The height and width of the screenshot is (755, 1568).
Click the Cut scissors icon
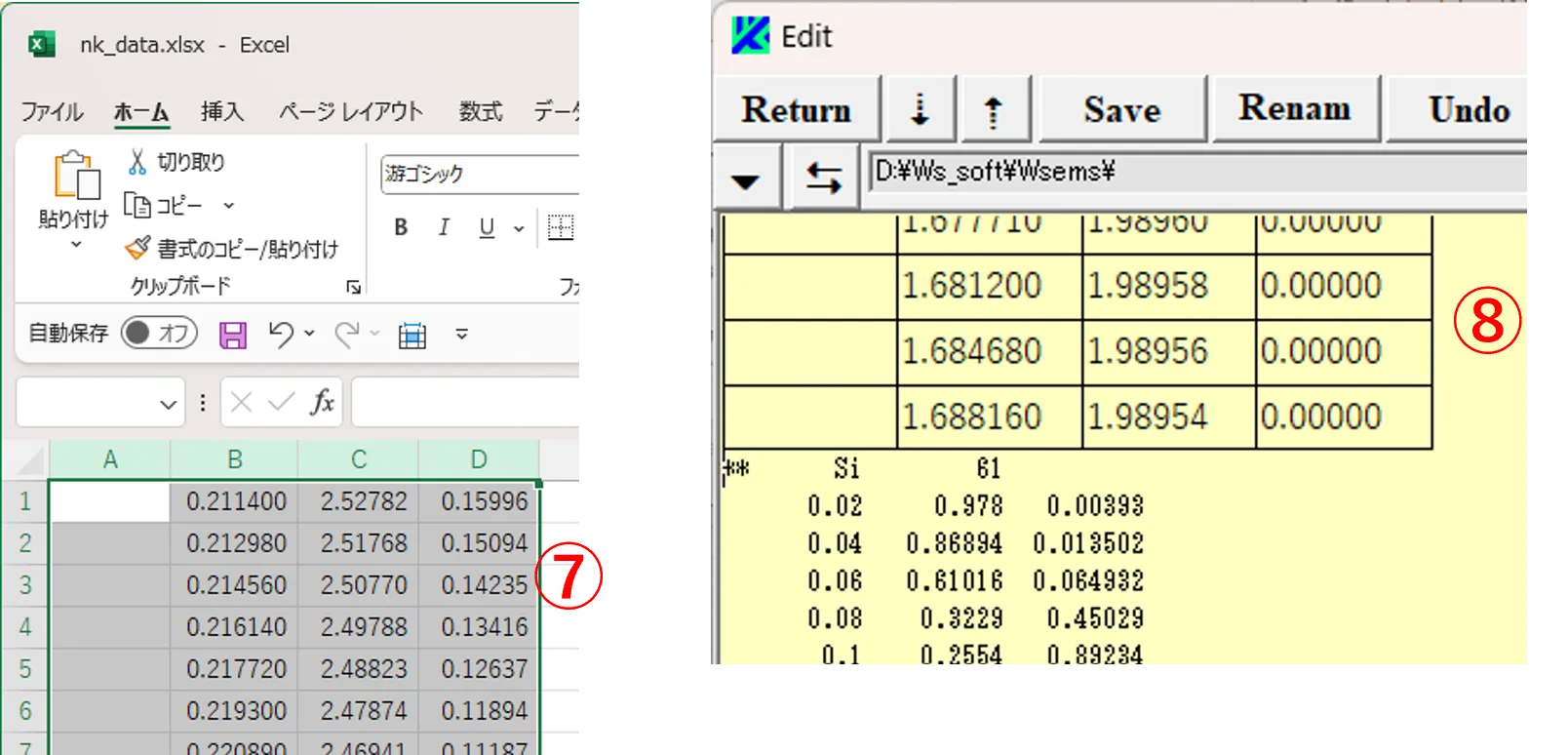coord(137,162)
